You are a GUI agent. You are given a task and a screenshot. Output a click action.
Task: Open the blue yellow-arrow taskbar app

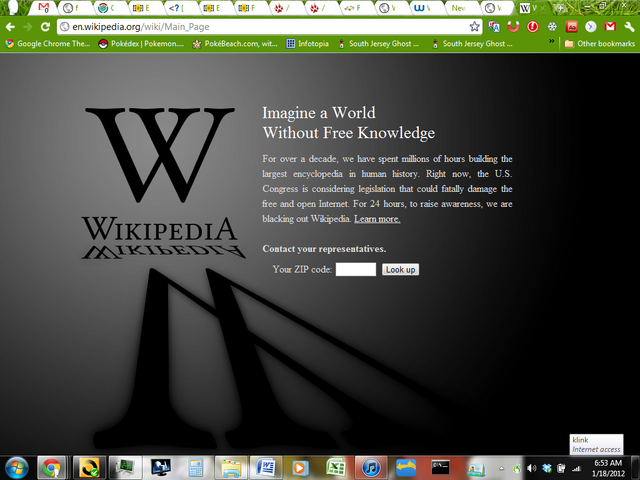click(407, 468)
